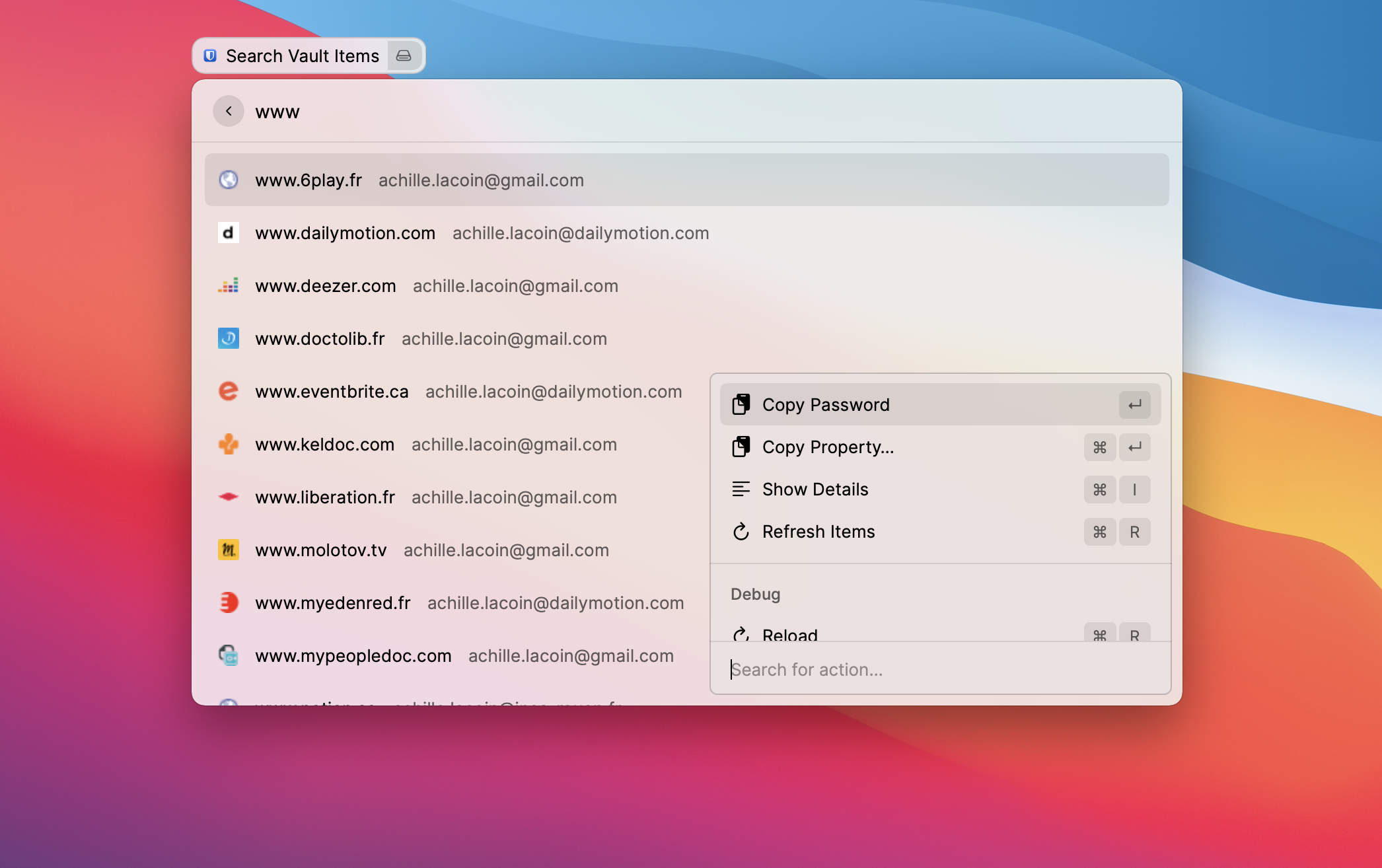Open the Copy Property... action
The image size is (1382, 868).
[828, 447]
